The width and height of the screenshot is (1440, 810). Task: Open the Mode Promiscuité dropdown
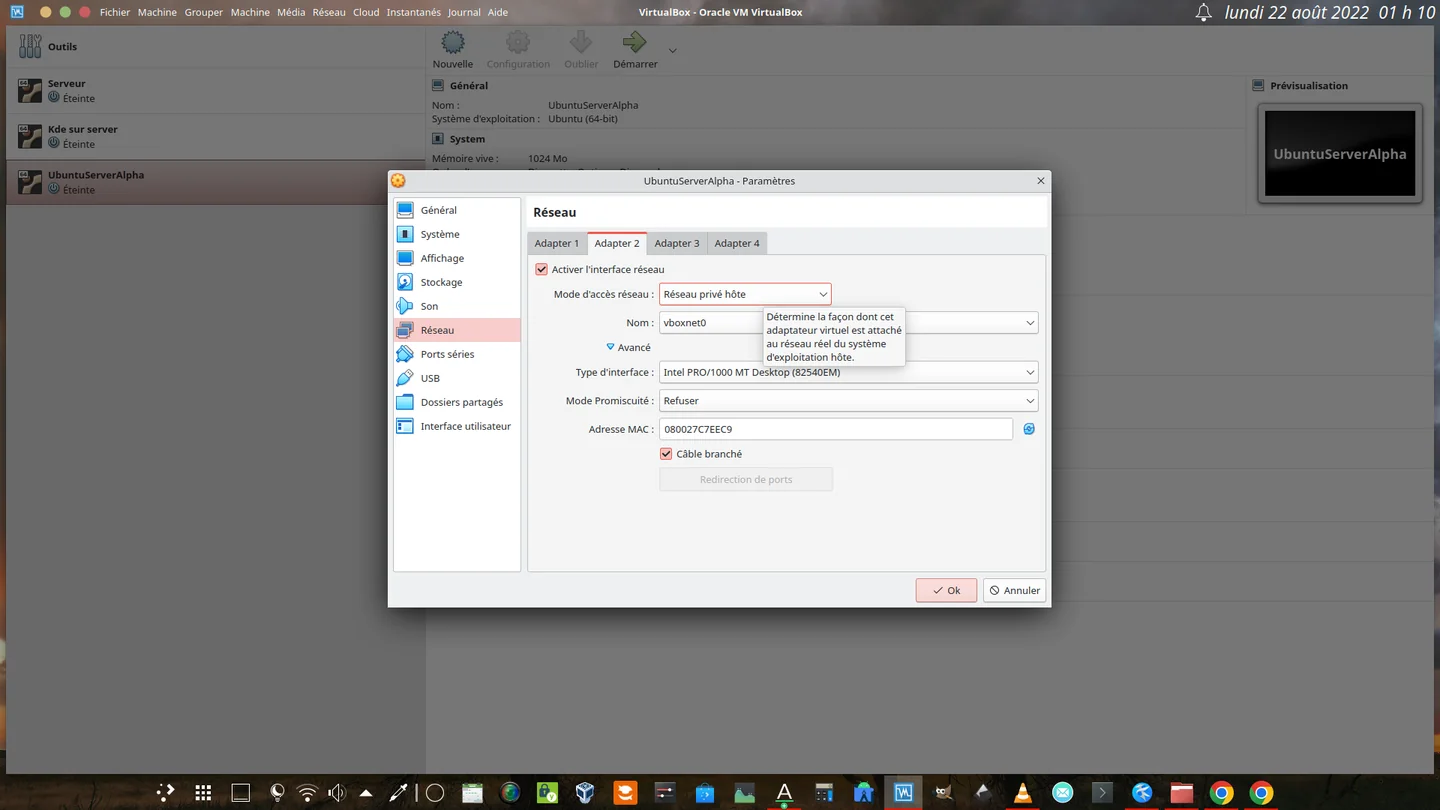pos(848,400)
